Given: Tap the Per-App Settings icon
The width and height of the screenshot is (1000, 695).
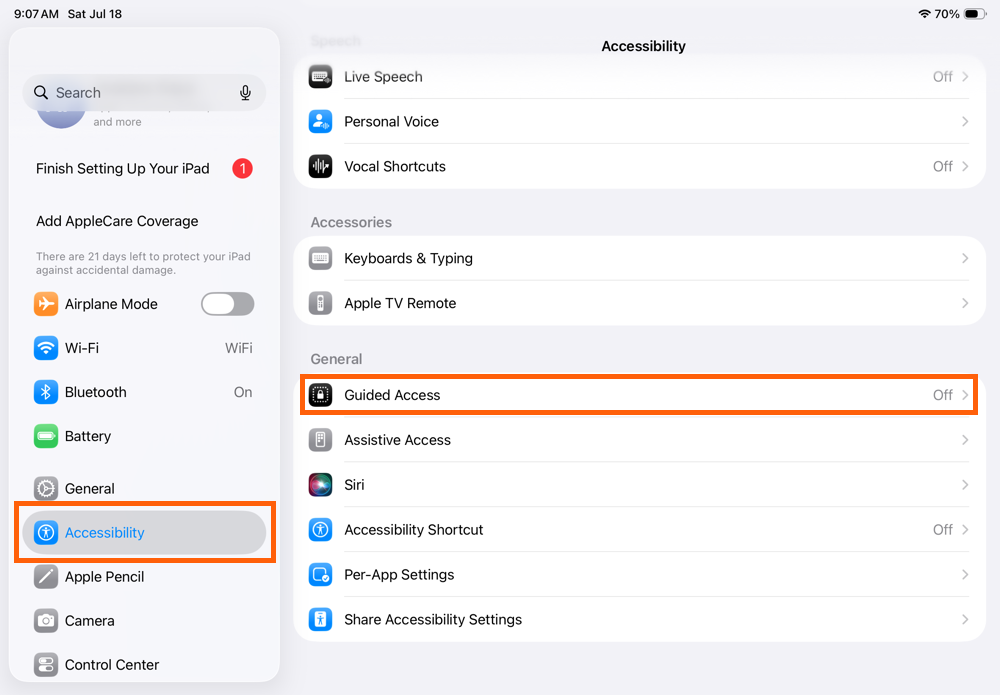Looking at the screenshot, I should click(320, 574).
